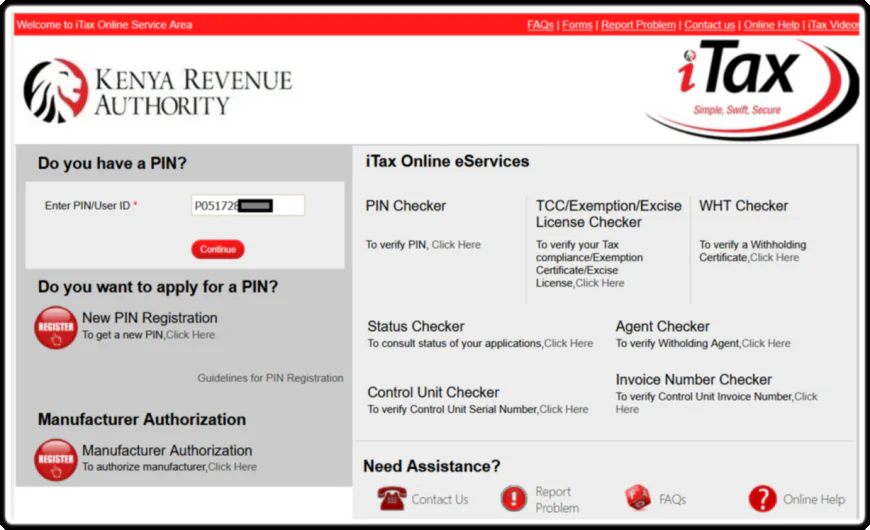Click Here link for Status Checker
Image resolution: width=870 pixels, height=530 pixels.
[x=568, y=344]
